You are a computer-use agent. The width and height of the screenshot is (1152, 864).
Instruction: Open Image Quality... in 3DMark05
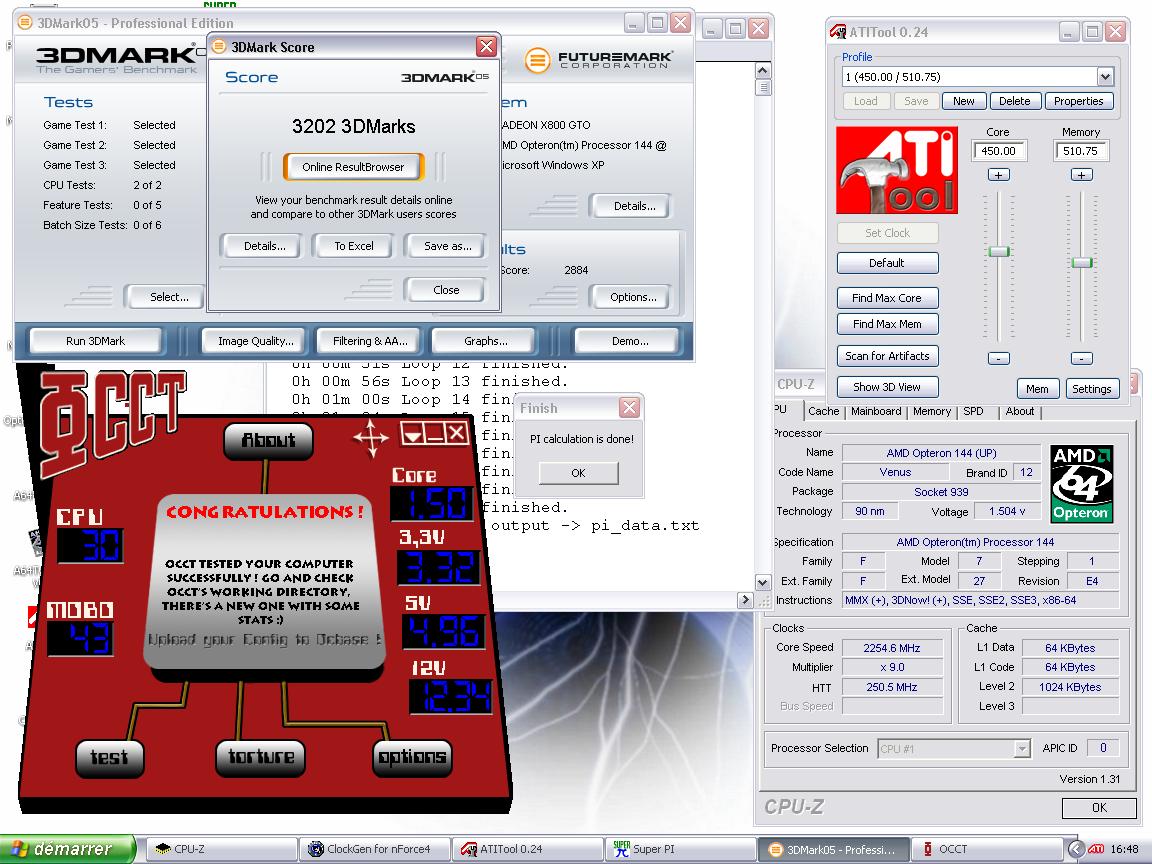256,341
